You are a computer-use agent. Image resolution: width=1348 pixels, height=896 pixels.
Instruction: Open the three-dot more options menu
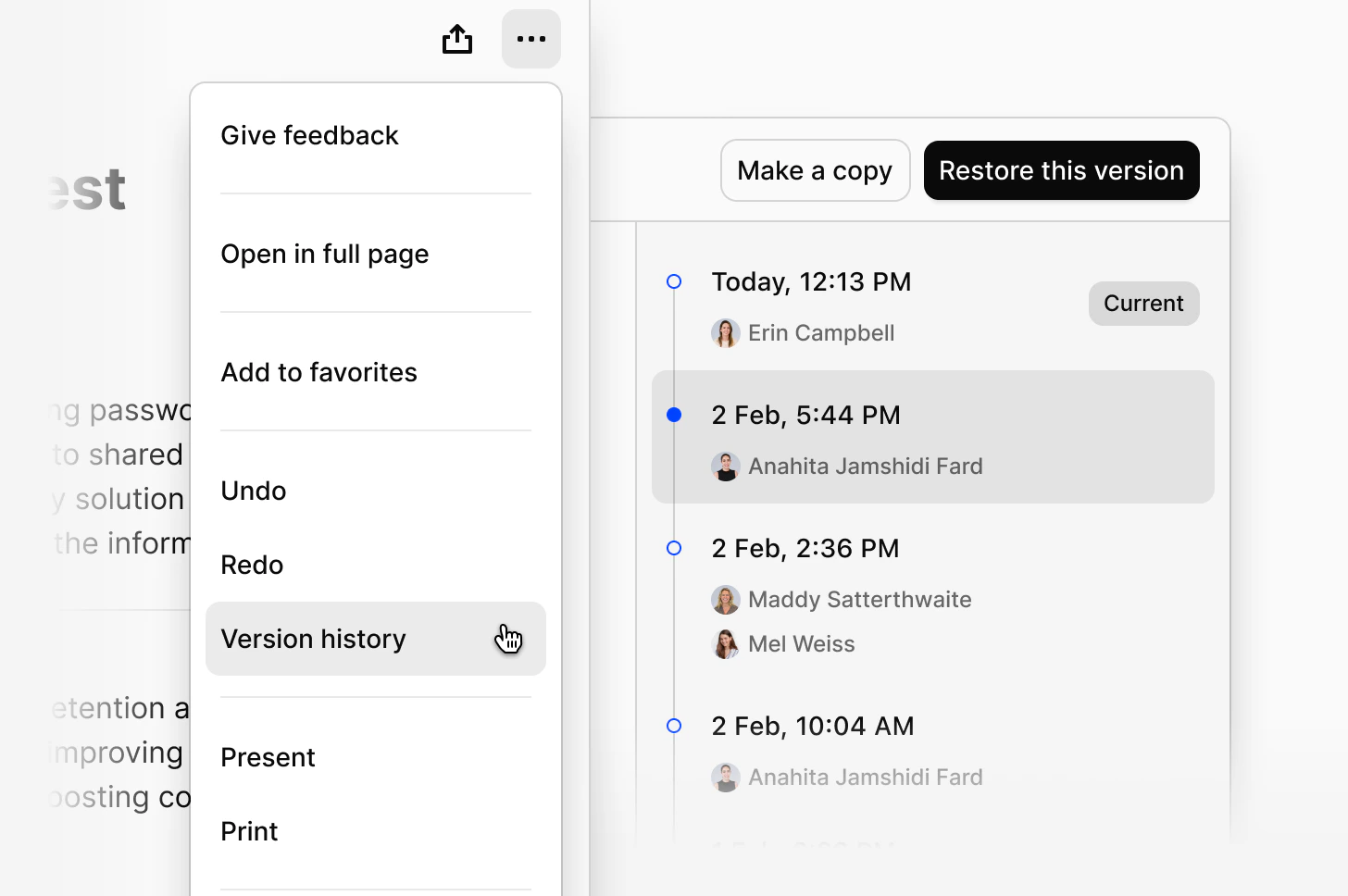click(531, 39)
